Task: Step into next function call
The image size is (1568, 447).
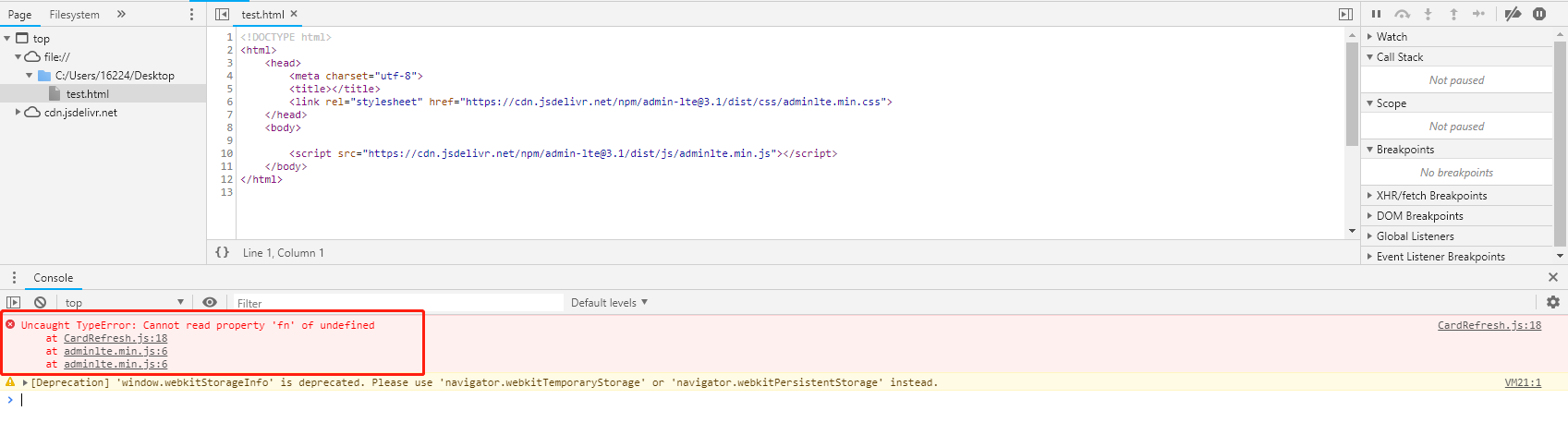Action: point(1428,14)
